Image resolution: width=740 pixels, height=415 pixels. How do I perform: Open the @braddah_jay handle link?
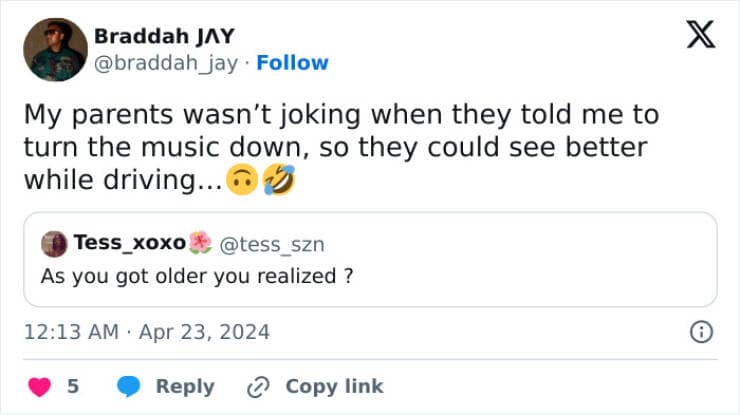(x=166, y=63)
